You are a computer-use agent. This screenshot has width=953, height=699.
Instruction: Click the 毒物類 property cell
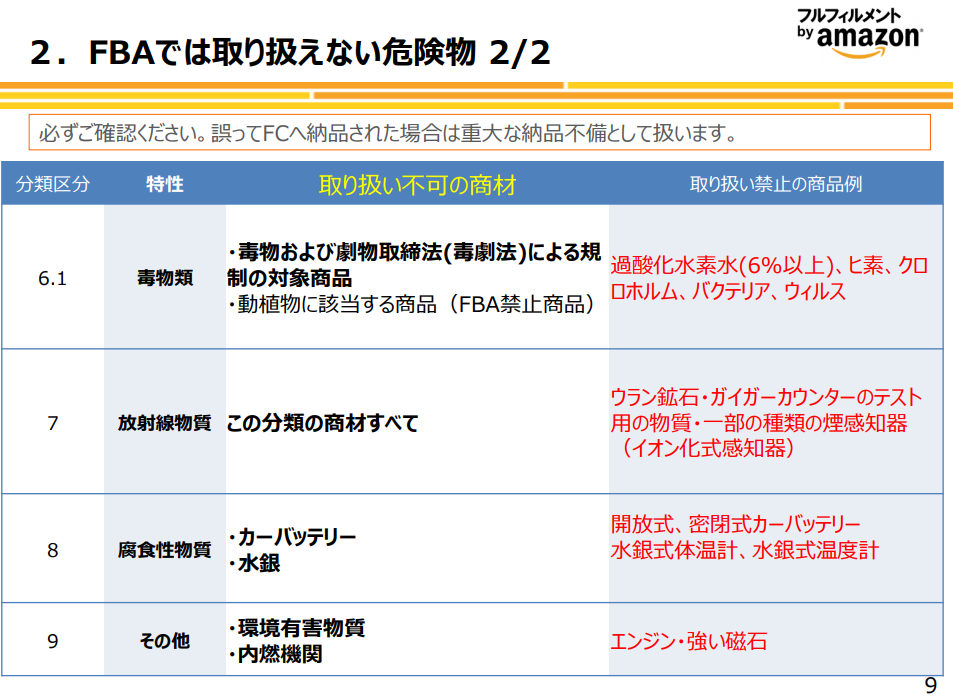(x=165, y=278)
